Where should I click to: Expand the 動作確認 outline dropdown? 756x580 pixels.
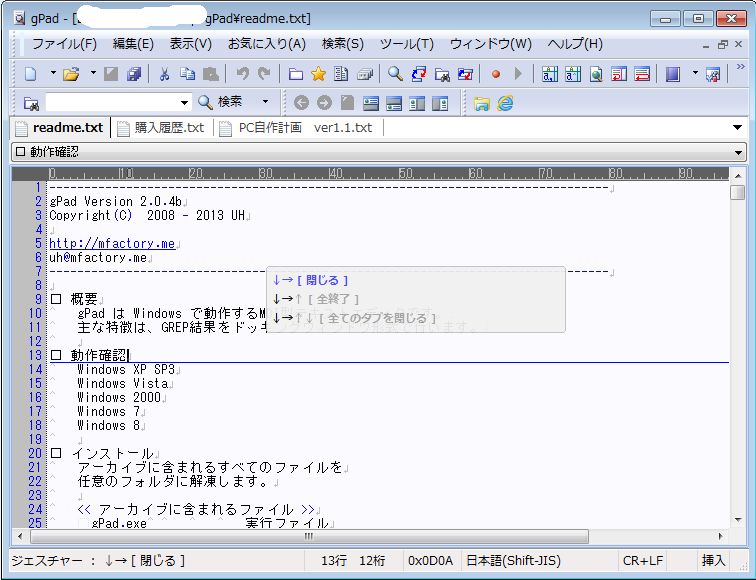(x=738, y=152)
